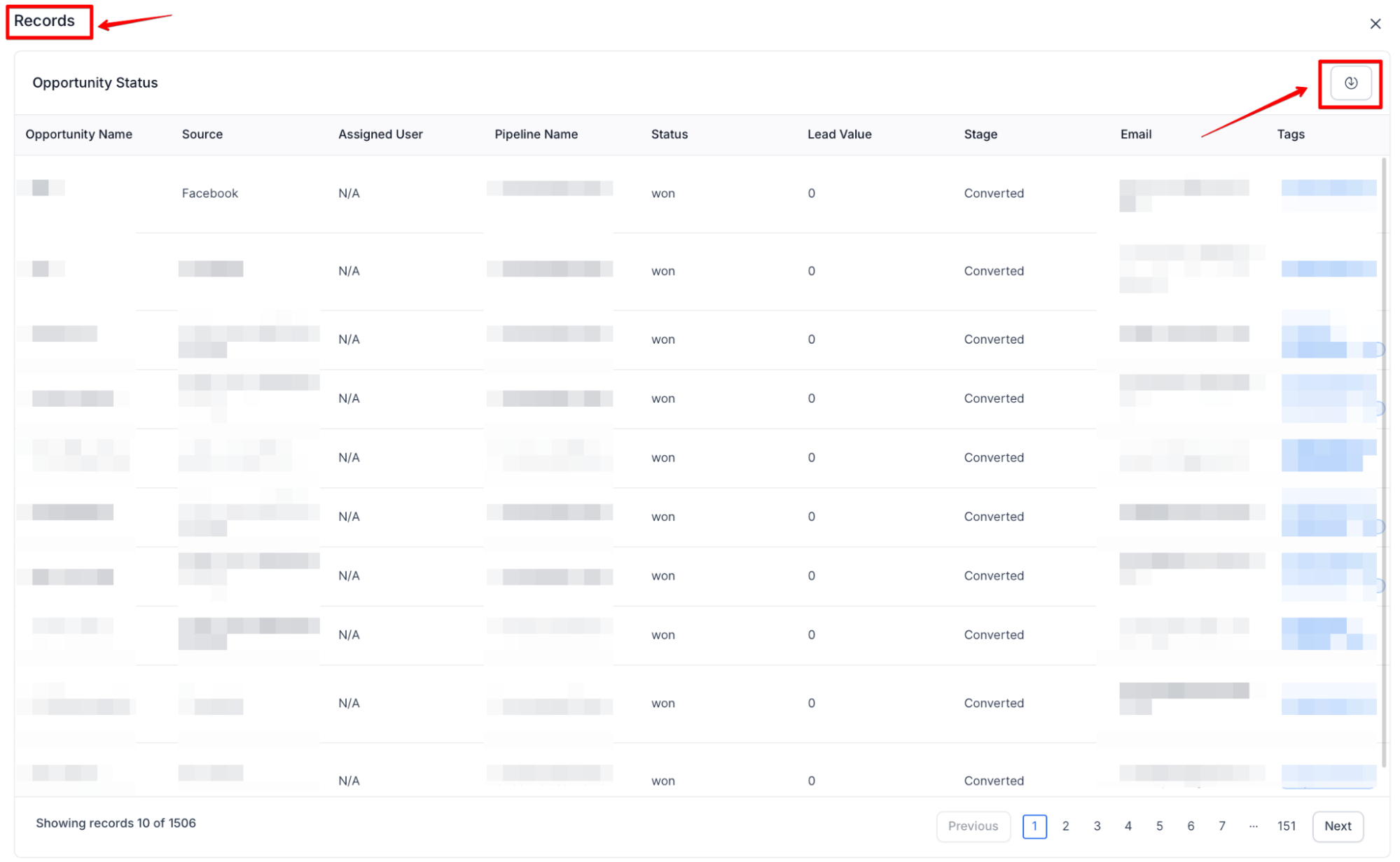Go to pagination page 3
This screenshot has height=862, width=1400.
click(1096, 826)
